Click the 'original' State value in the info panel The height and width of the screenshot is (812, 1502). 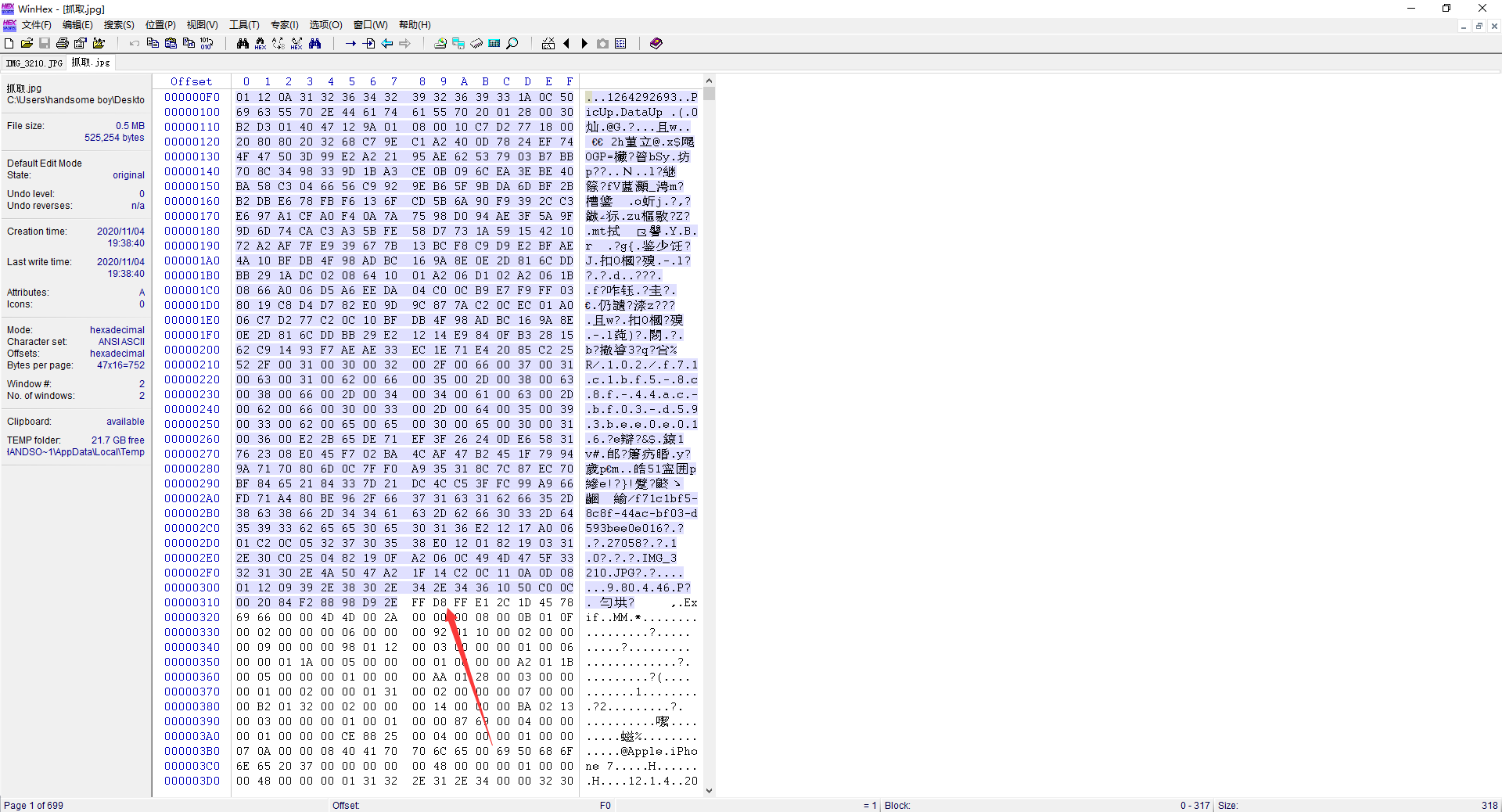point(129,175)
